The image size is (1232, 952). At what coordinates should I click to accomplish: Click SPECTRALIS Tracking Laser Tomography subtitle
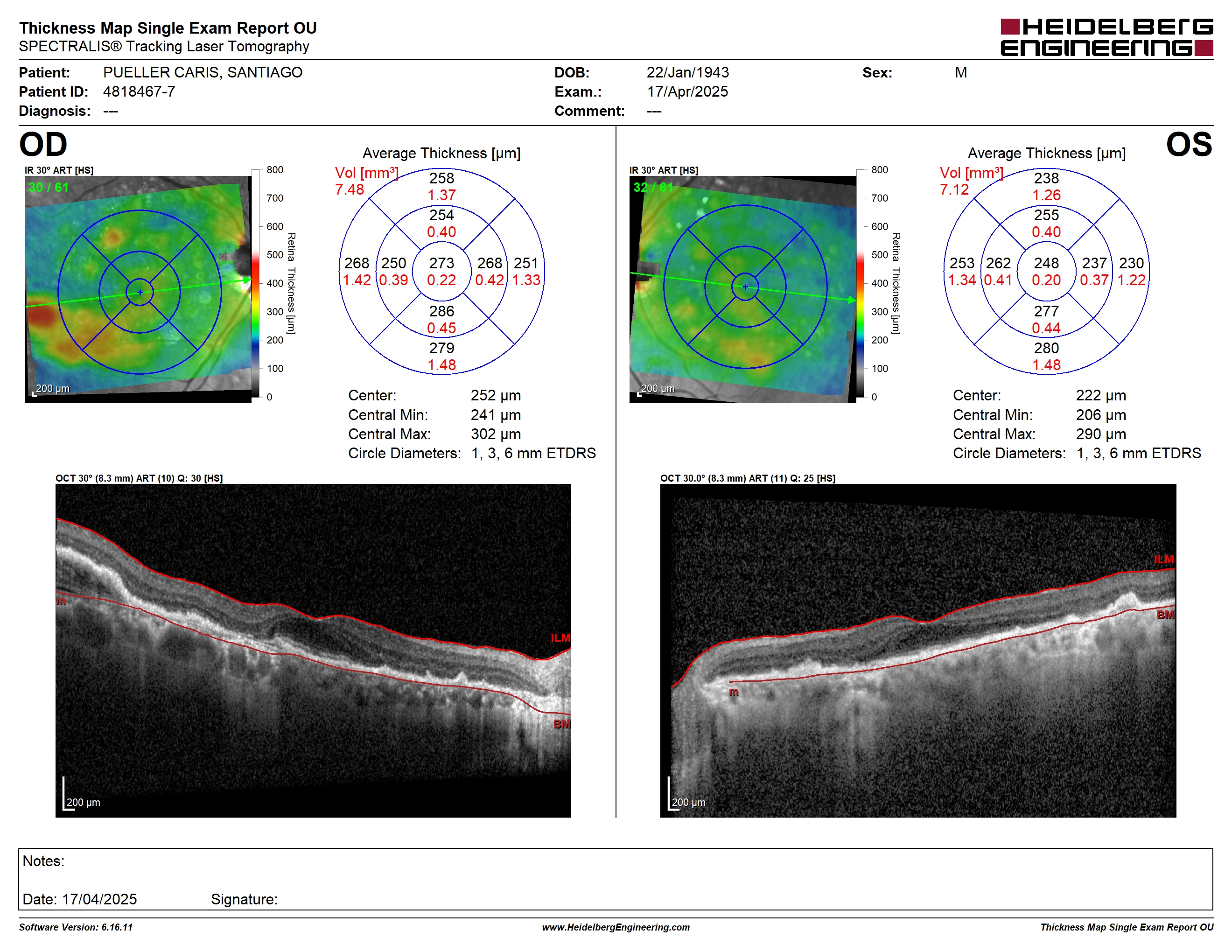click(x=164, y=46)
